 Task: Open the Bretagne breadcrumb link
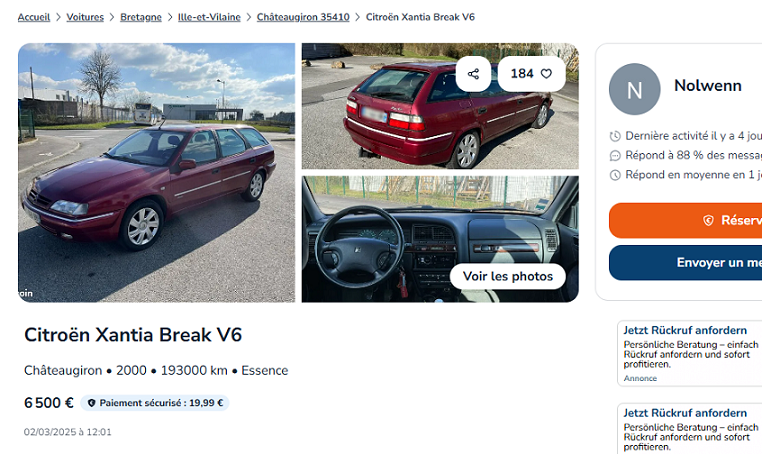[x=141, y=17]
